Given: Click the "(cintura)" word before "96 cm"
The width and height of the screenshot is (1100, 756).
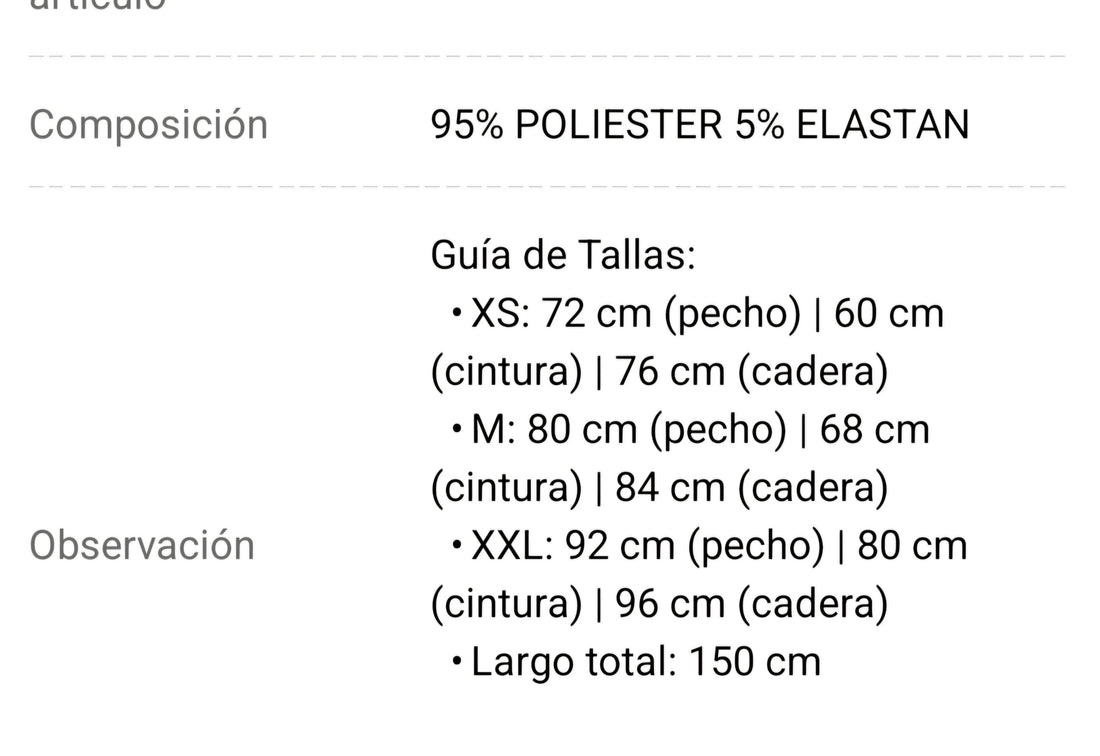Looking at the screenshot, I should click(506, 604).
